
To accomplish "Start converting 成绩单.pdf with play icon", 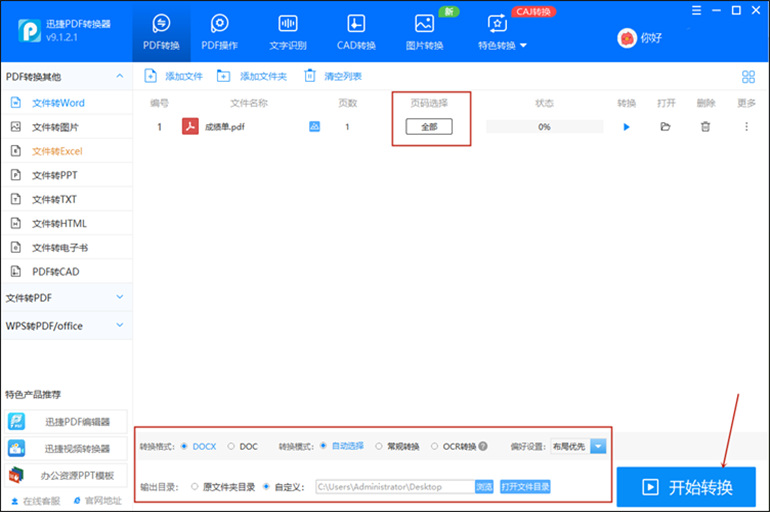I will coord(626,127).
